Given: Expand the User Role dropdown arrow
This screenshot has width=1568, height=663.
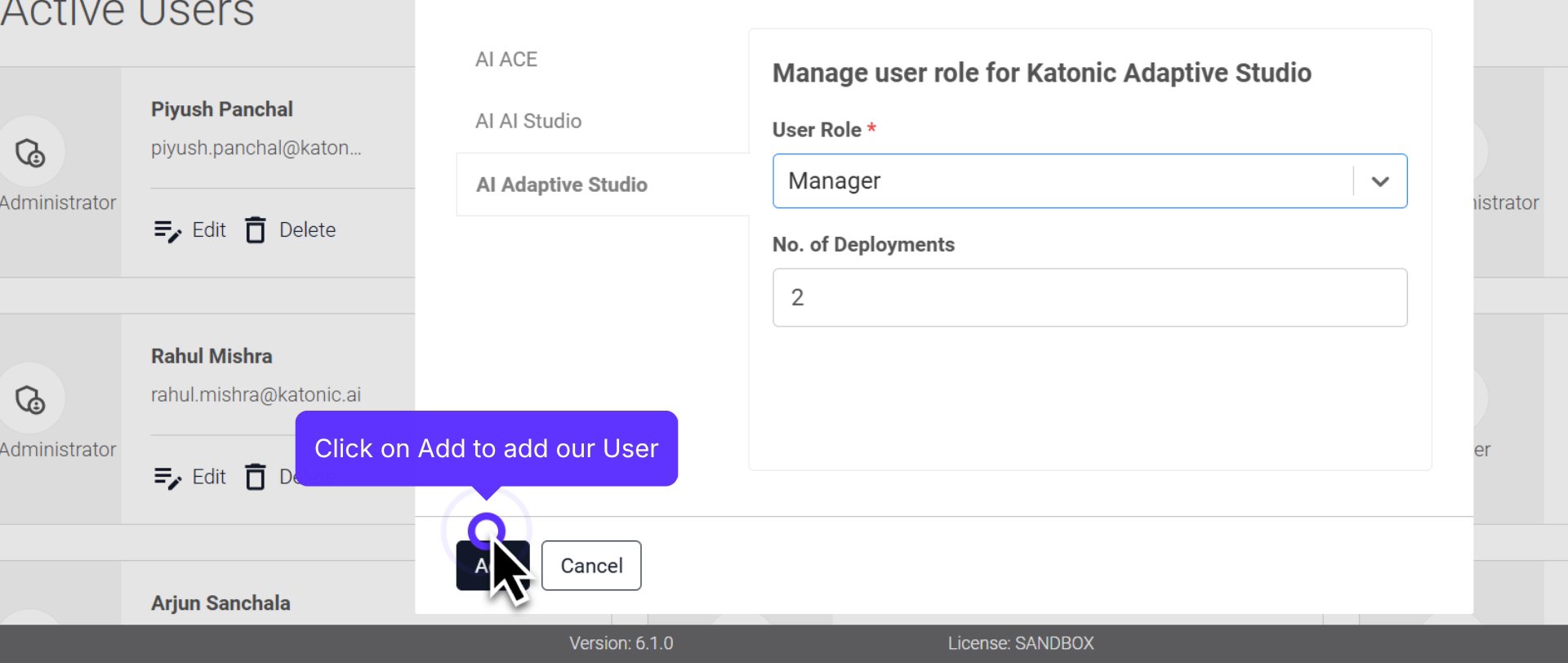Looking at the screenshot, I should (1379, 181).
